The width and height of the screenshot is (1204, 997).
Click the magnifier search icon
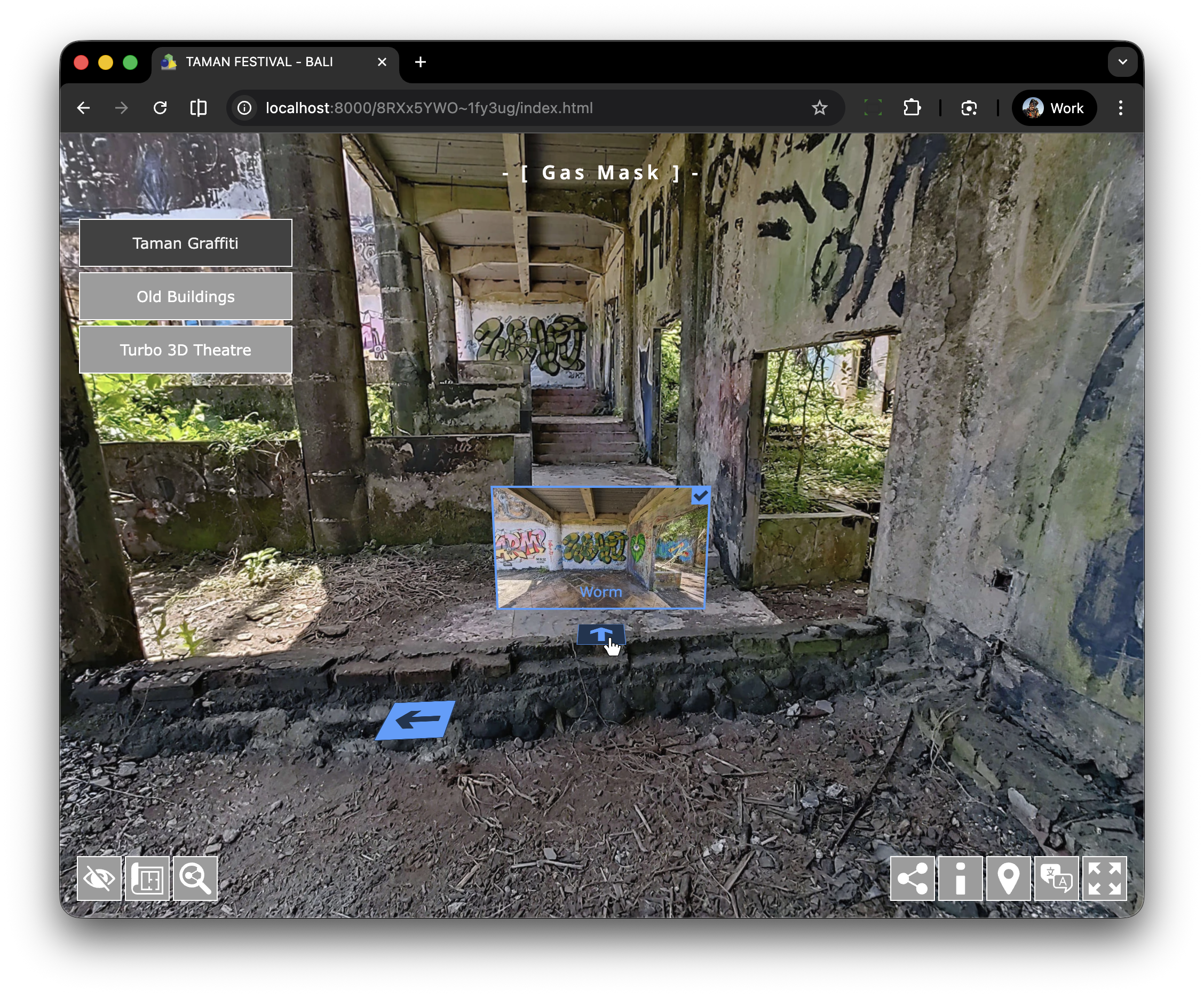point(195,878)
